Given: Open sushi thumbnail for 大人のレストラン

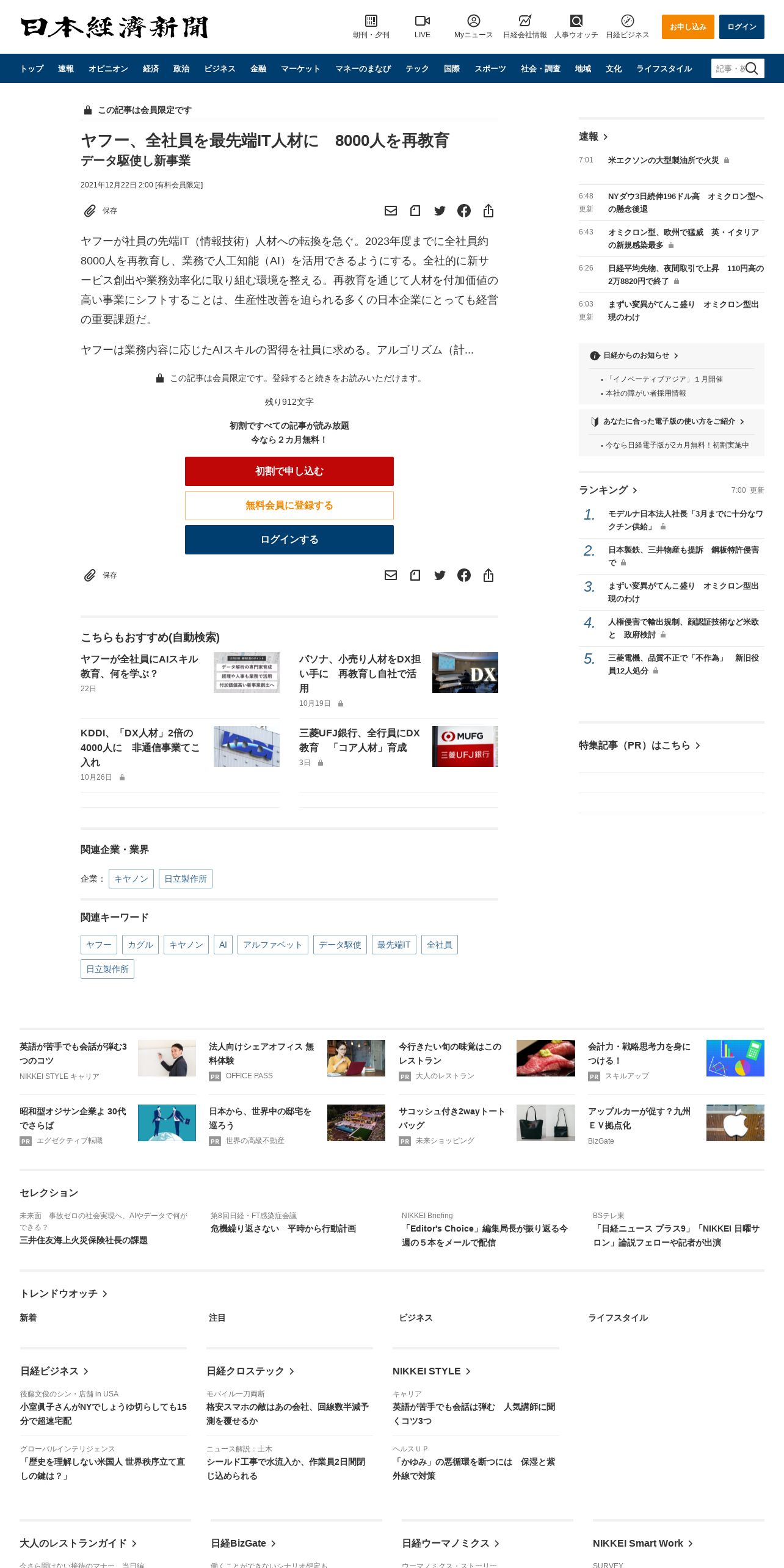Looking at the screenshot, I should click(546, 1058).
